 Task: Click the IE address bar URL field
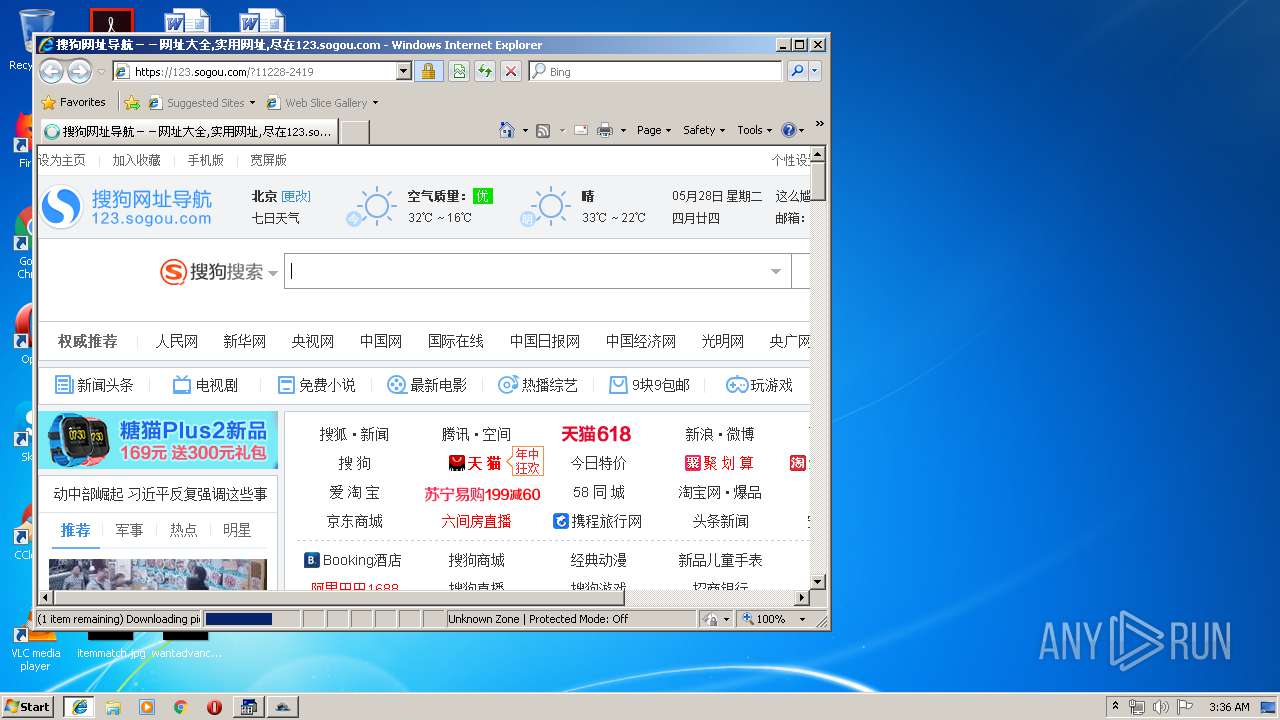click(x=263, y=71)
